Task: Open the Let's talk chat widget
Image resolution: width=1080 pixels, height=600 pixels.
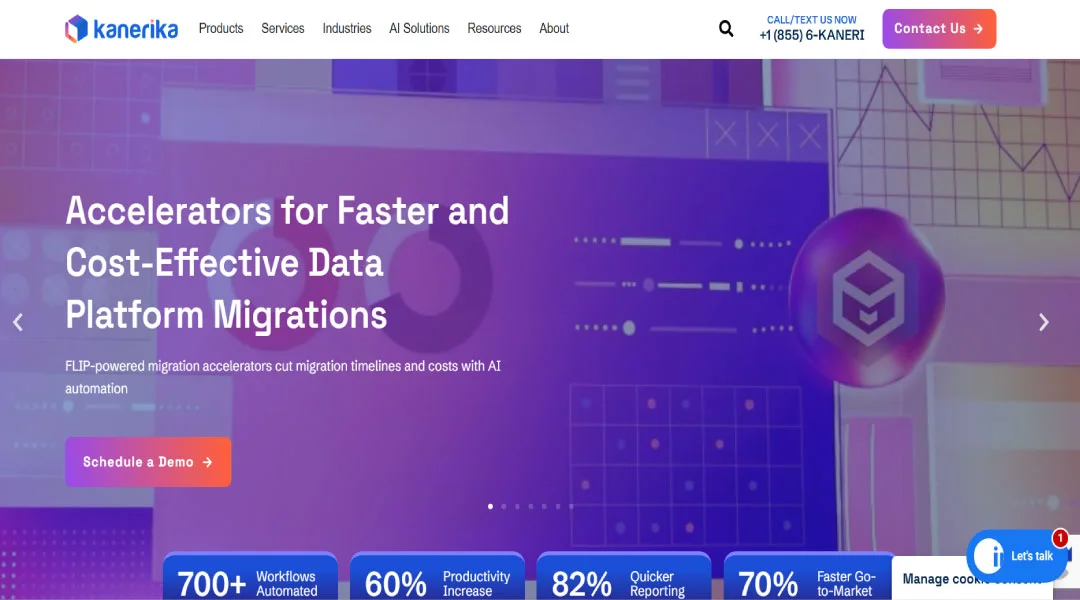Action: point(1017,556)
